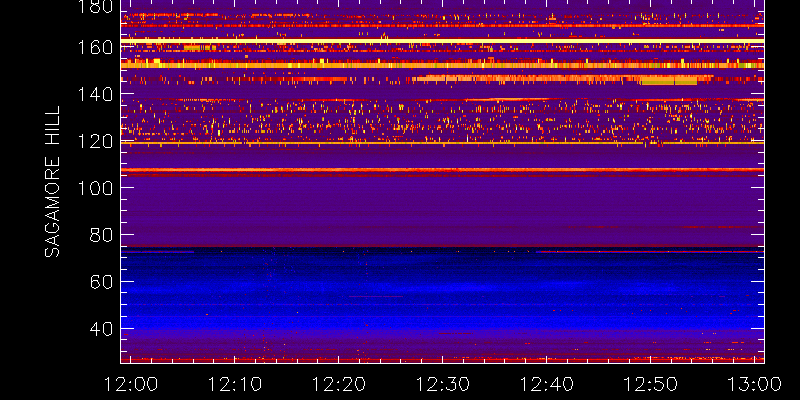This screenshot has width=800, height=400.
Task: Click the 13:00 time axis label
Action: coord(755,384)
